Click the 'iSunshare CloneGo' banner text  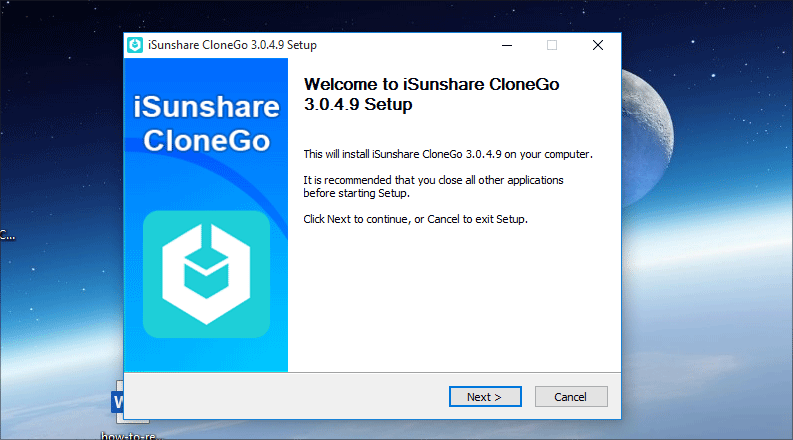tap(206, 123)
